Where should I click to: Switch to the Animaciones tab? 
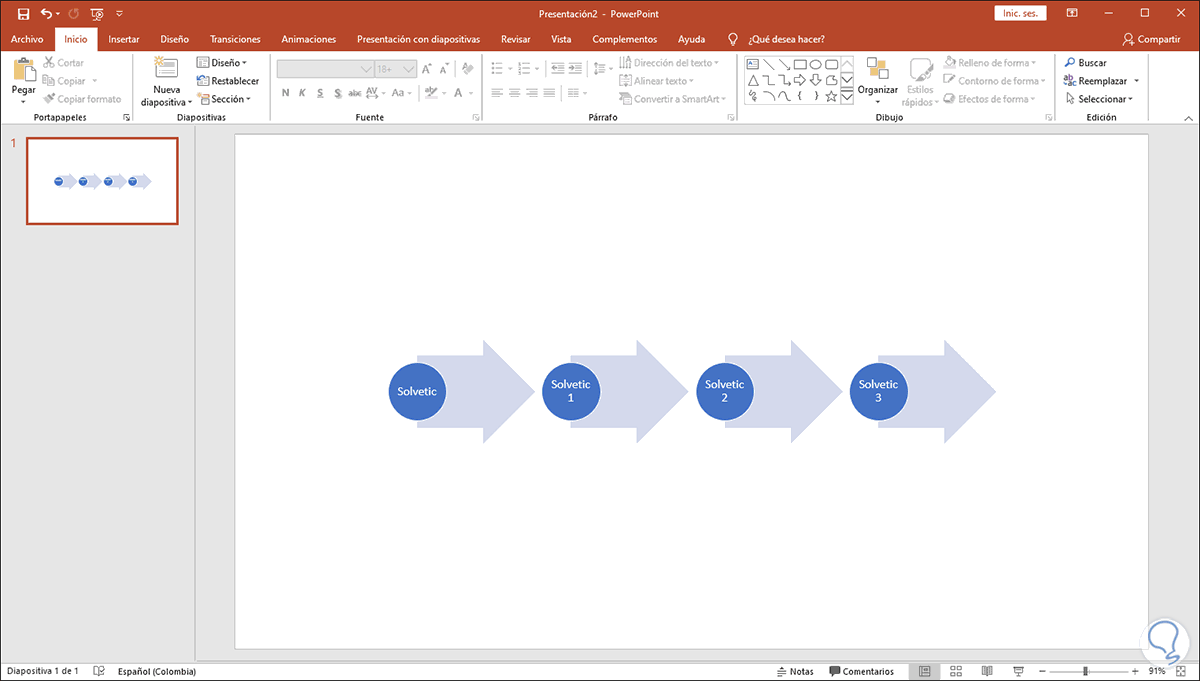pyautogui.click(x=309, y=39)
